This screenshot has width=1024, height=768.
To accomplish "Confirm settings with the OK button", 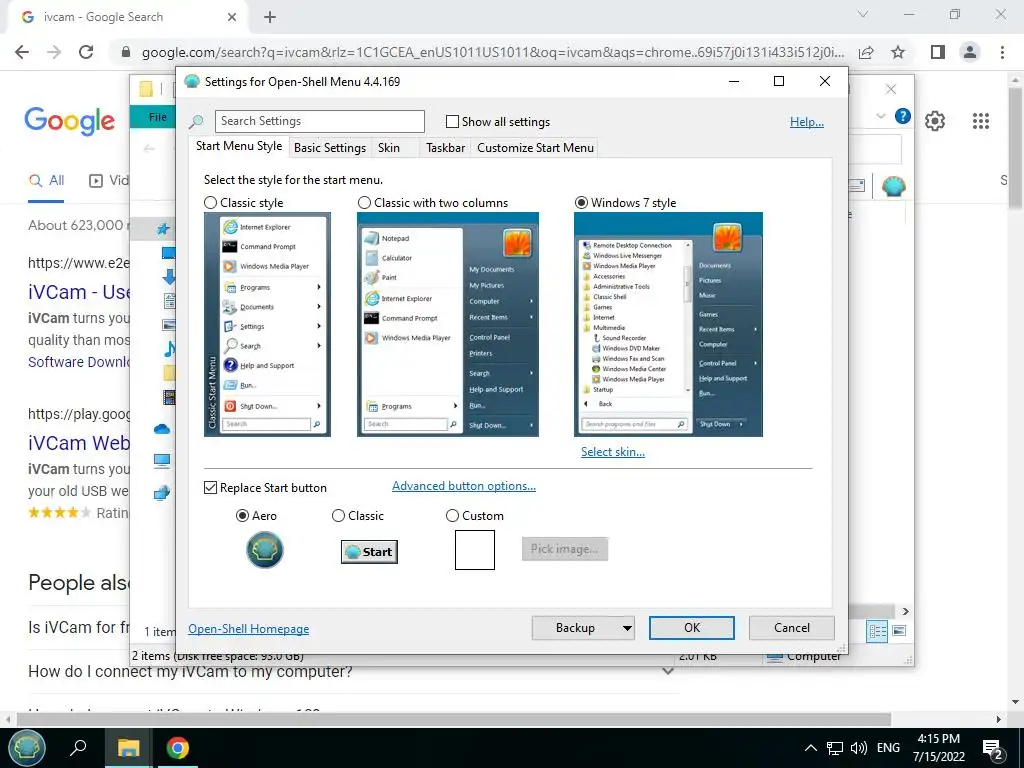I will 692,628.
